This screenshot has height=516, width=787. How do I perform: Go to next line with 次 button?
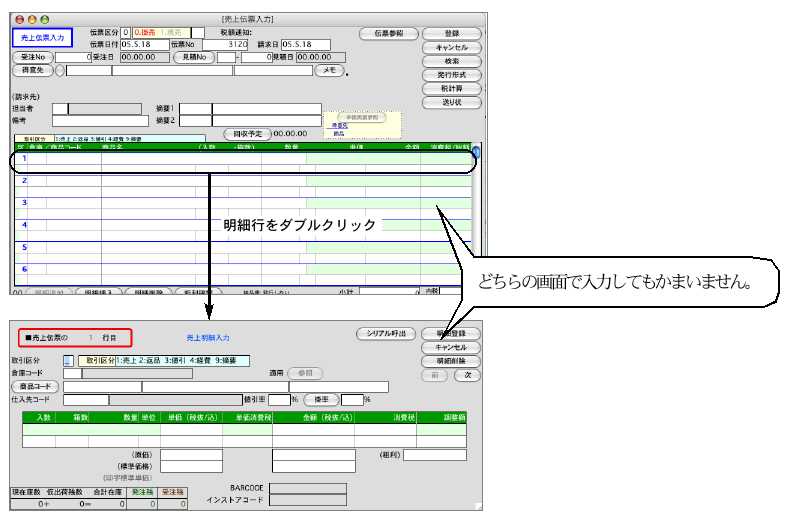pos(467,375)
